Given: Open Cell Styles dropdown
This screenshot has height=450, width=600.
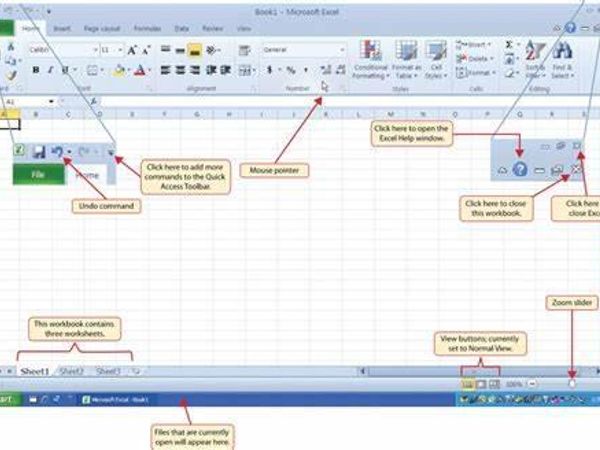Looking at the screenshot, I should [435, 59].
